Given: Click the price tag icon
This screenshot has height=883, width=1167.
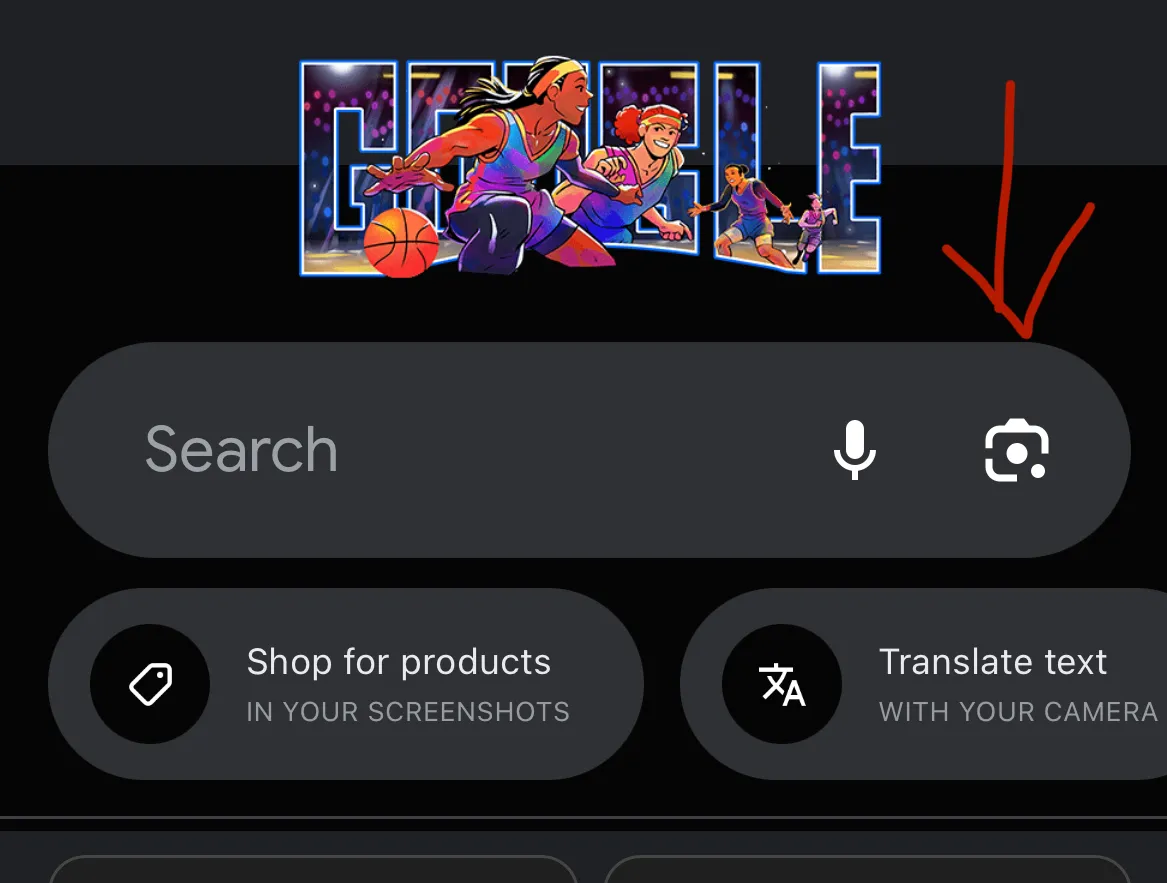Looking at the screenshot, I should point(150,683).
